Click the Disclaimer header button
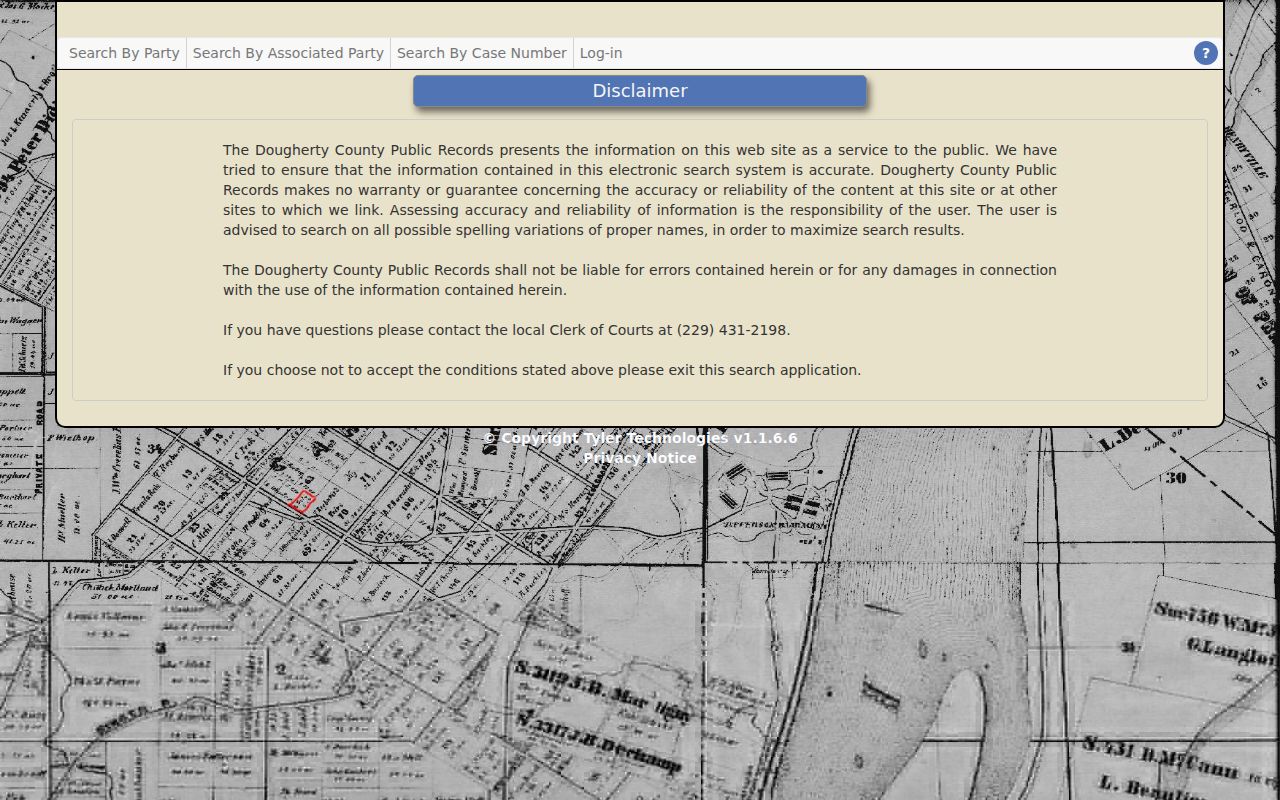Screen dimensions: 1280x800 click(x=640, y=91)
